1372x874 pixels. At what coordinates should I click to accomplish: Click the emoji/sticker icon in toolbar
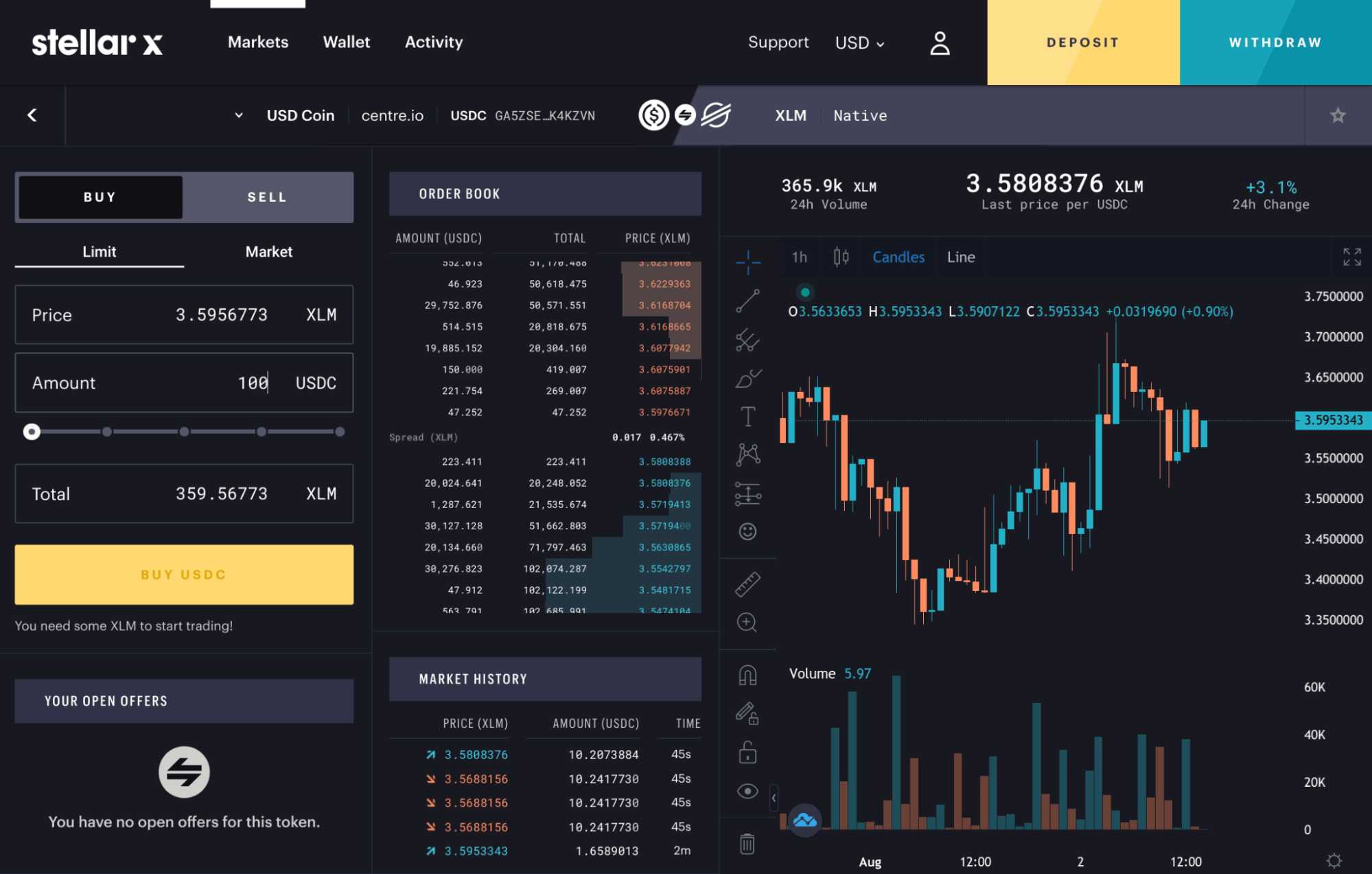pyautogui.click(x=748, y=530)
